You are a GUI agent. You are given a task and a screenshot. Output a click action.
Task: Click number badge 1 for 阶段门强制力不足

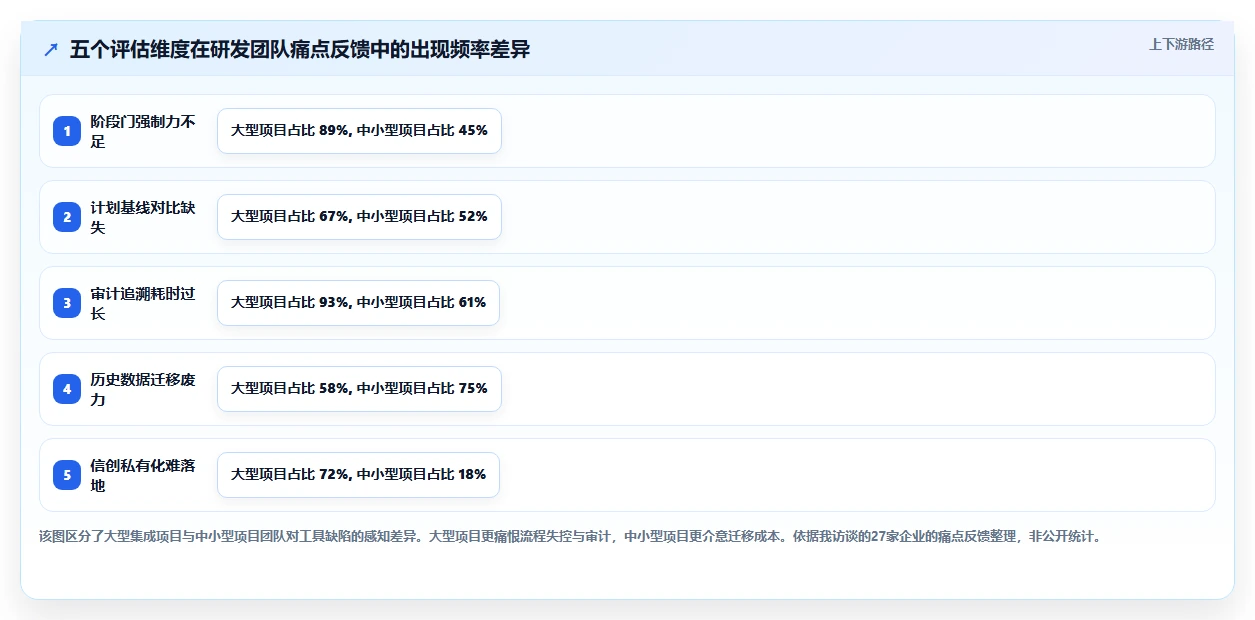click(67, 131)
